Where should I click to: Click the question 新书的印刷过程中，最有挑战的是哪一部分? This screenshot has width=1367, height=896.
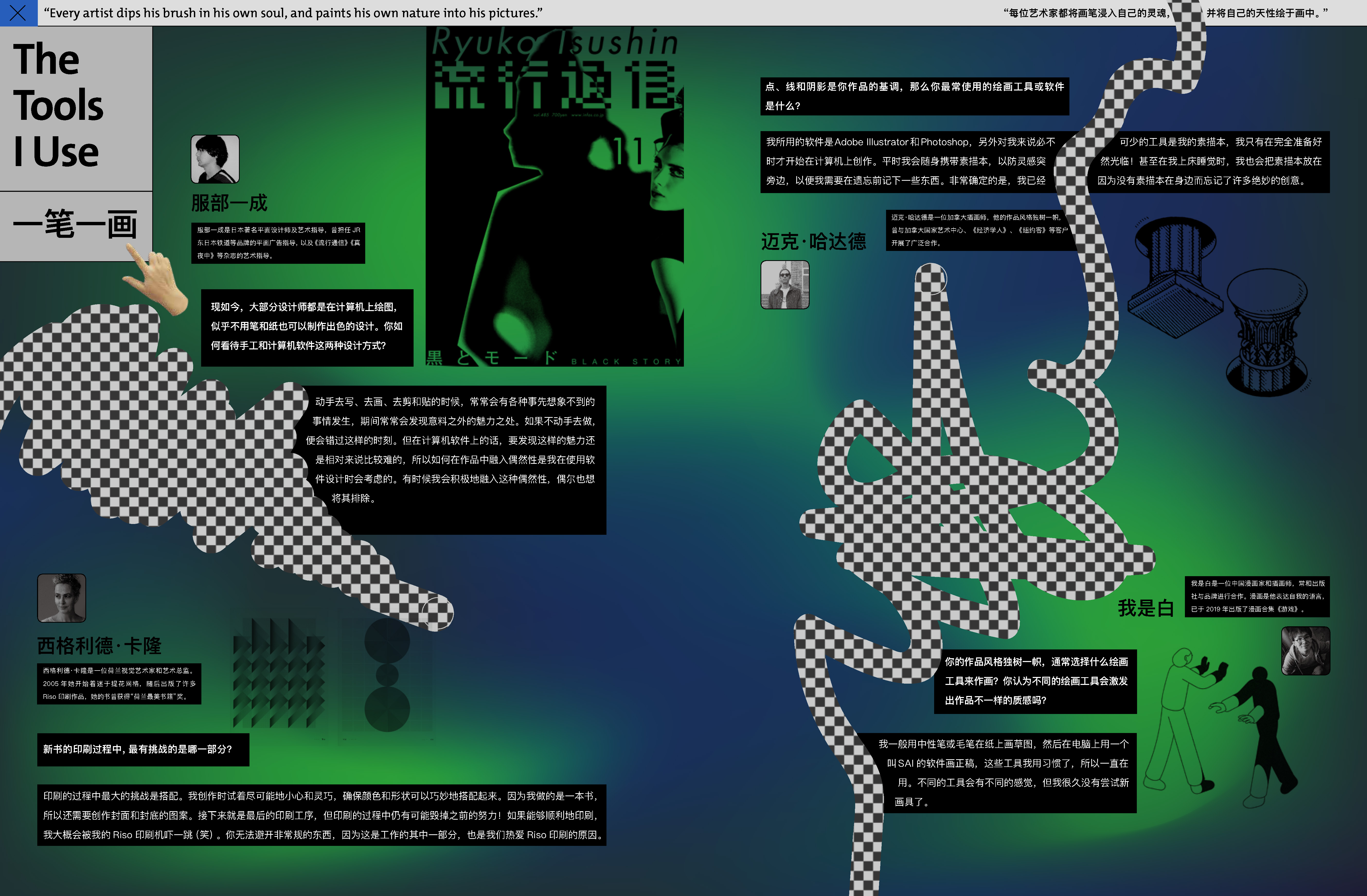click(143, 750)
